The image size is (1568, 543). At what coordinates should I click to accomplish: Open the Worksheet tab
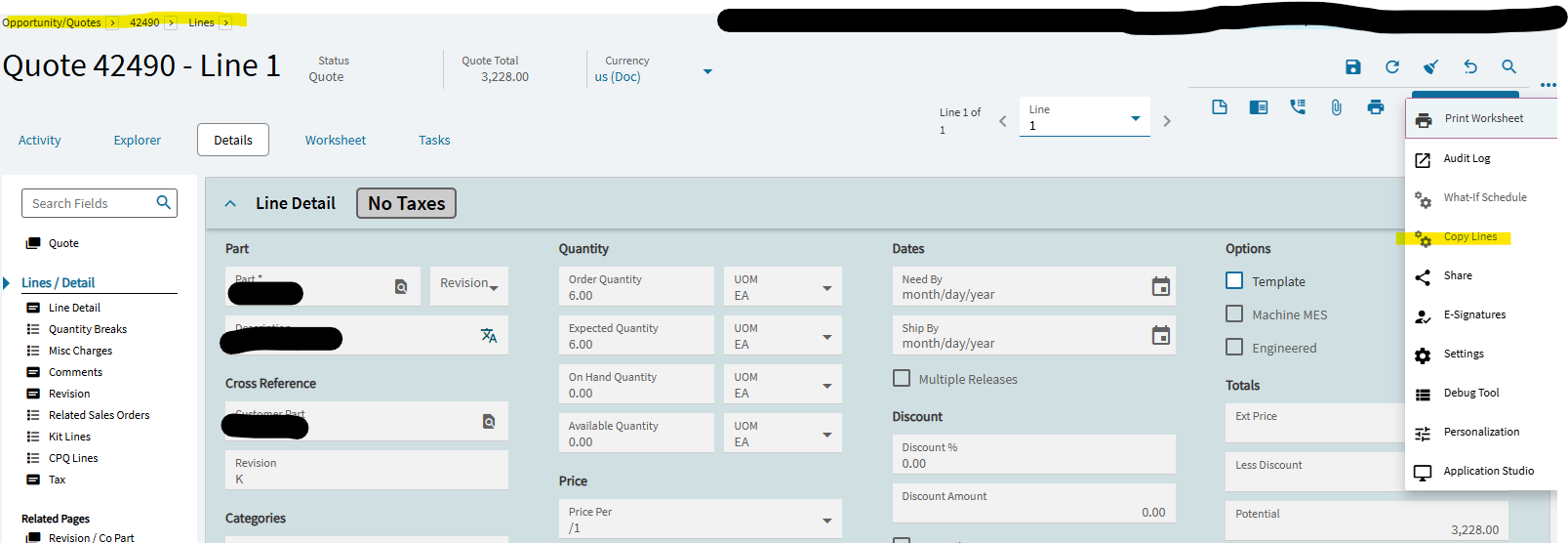(x=336, y=140)
